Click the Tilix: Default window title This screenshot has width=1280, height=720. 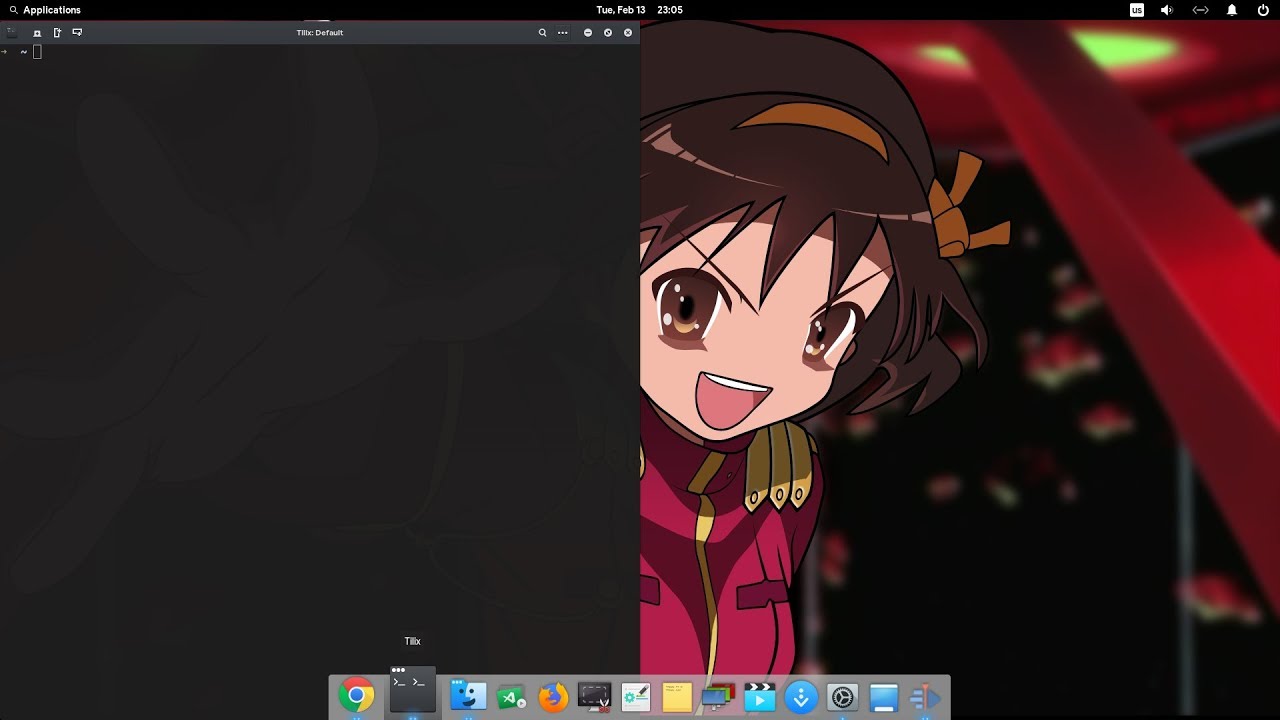[x=319, y=32]
